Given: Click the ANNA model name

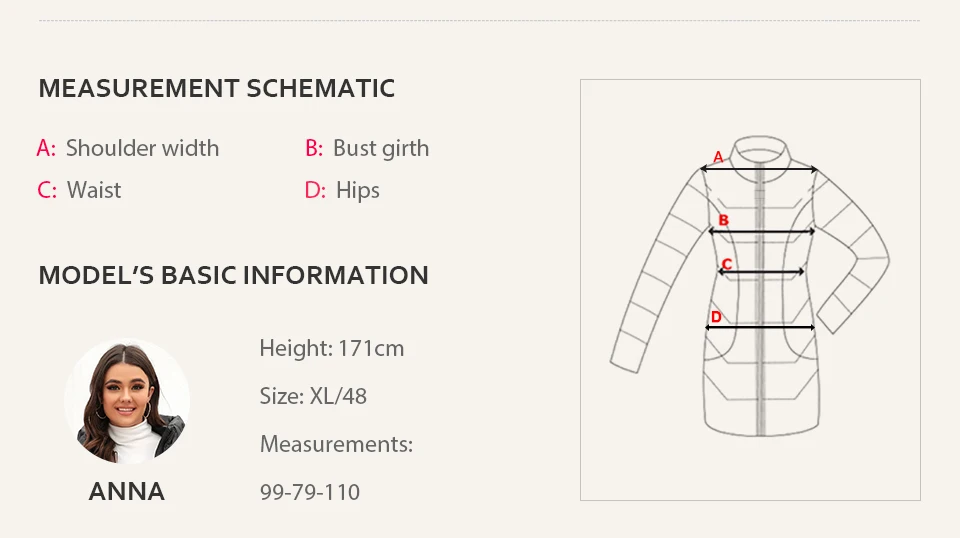Looking at the screenshot, I should coord(127,491).
